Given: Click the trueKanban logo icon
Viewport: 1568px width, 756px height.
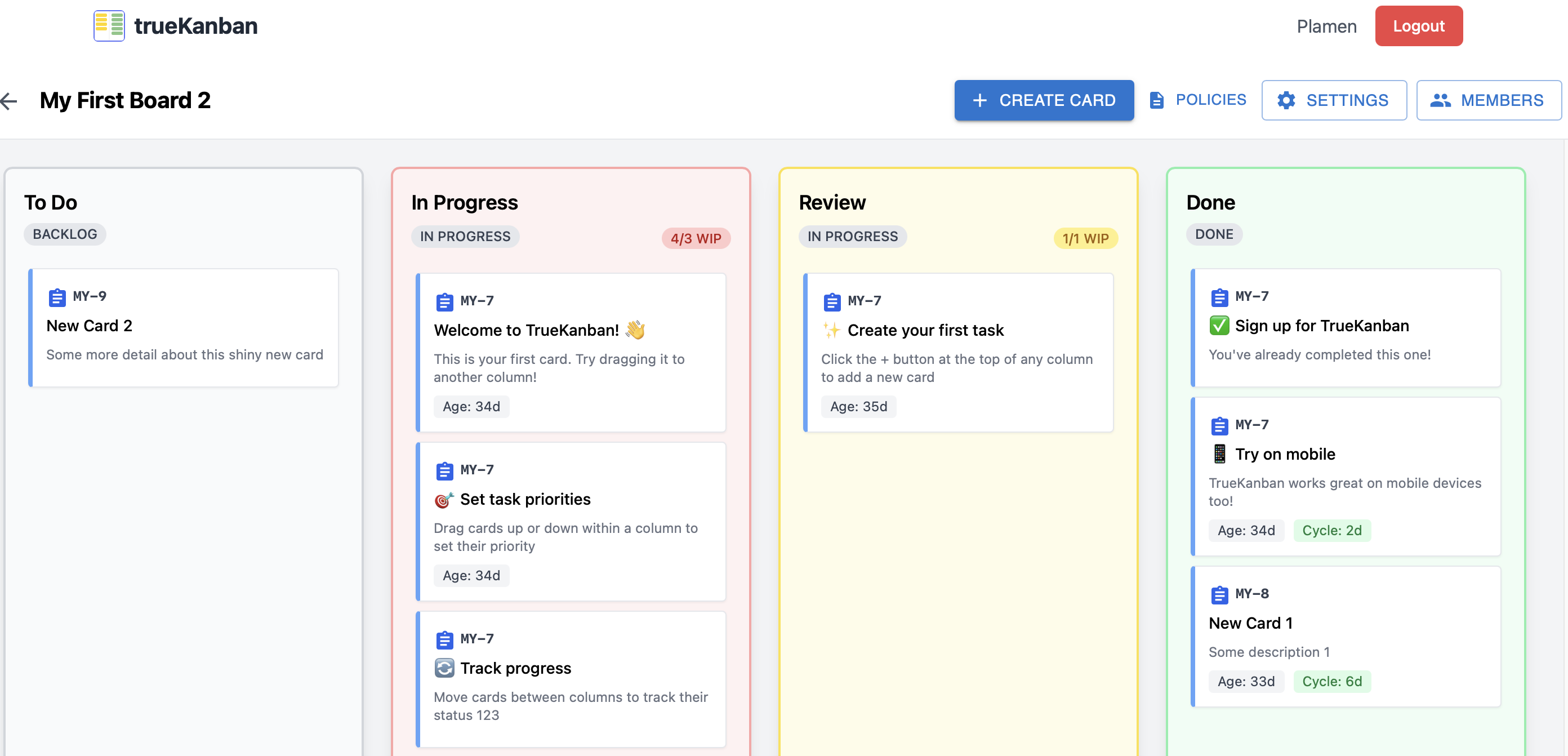Looking at the screenshot, I should [x=109, y=26].
